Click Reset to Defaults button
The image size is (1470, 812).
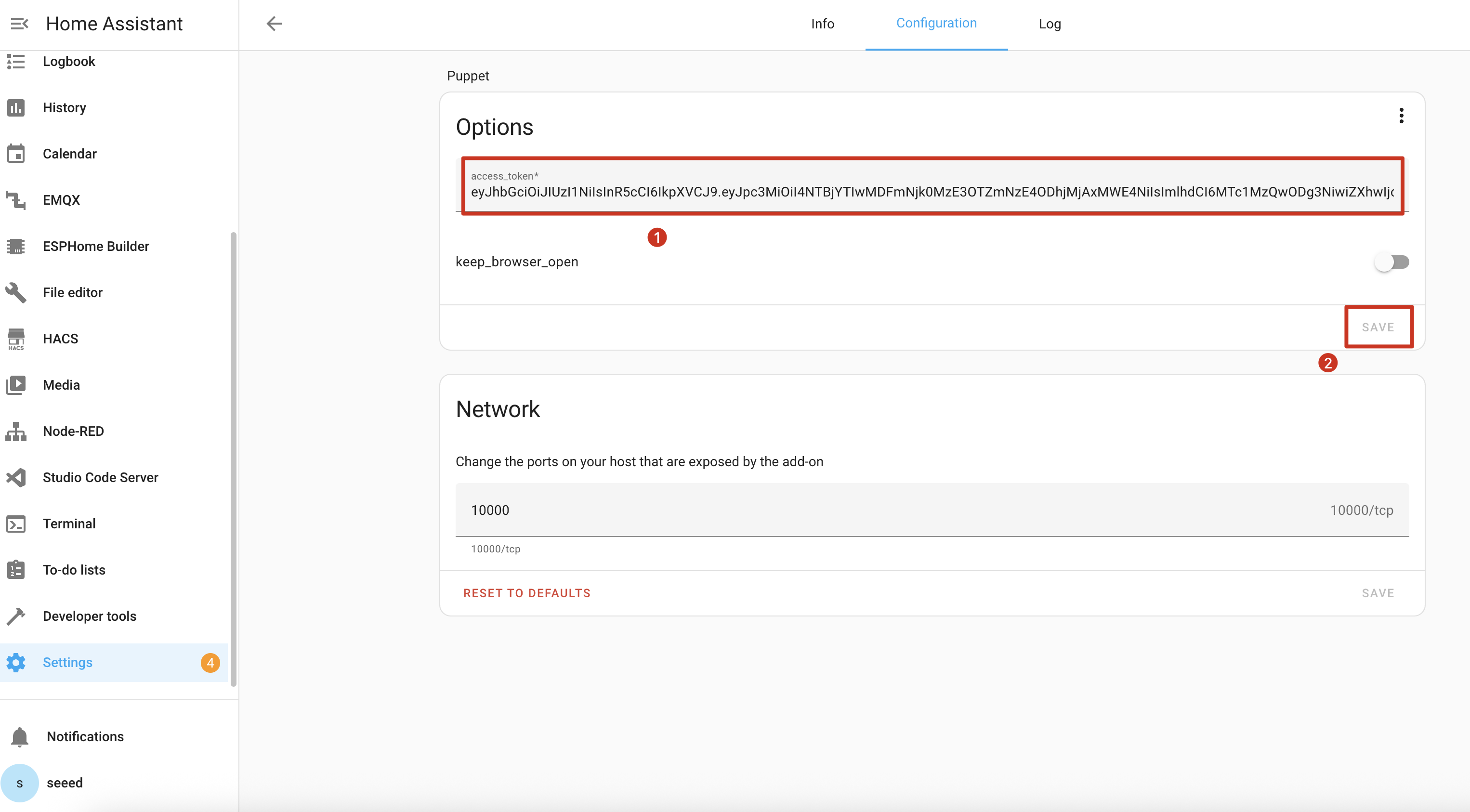[x=527, y=593]
